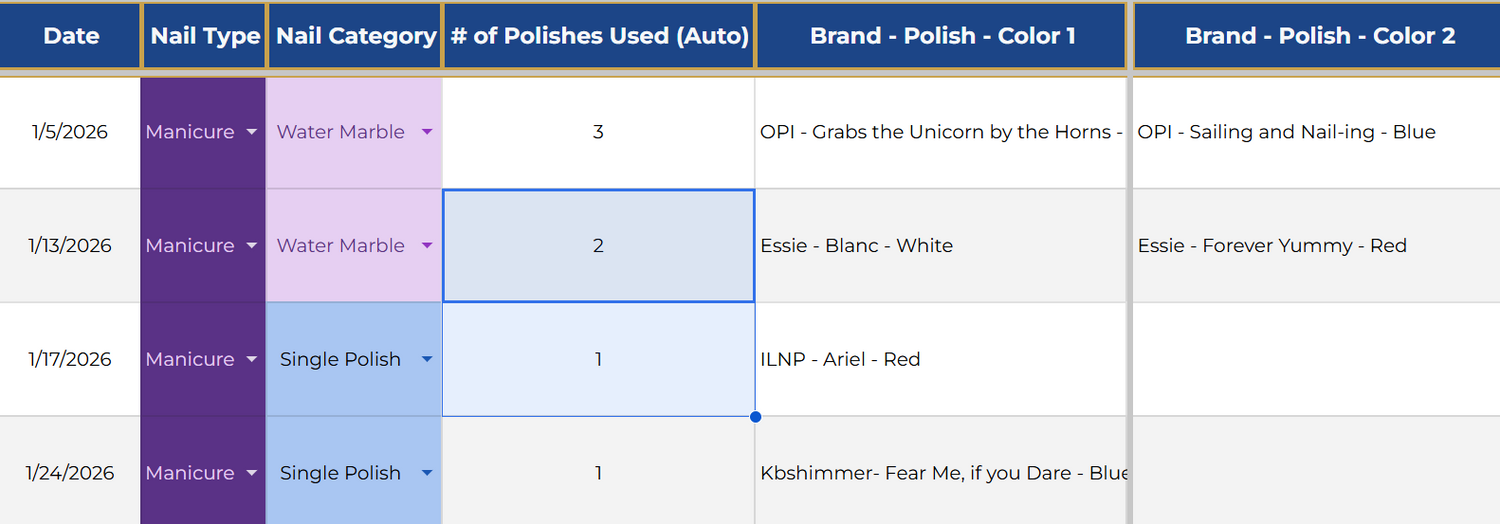Click the fill handle at selection corner
Screen dimensions: 1500x524
[755, 416]
